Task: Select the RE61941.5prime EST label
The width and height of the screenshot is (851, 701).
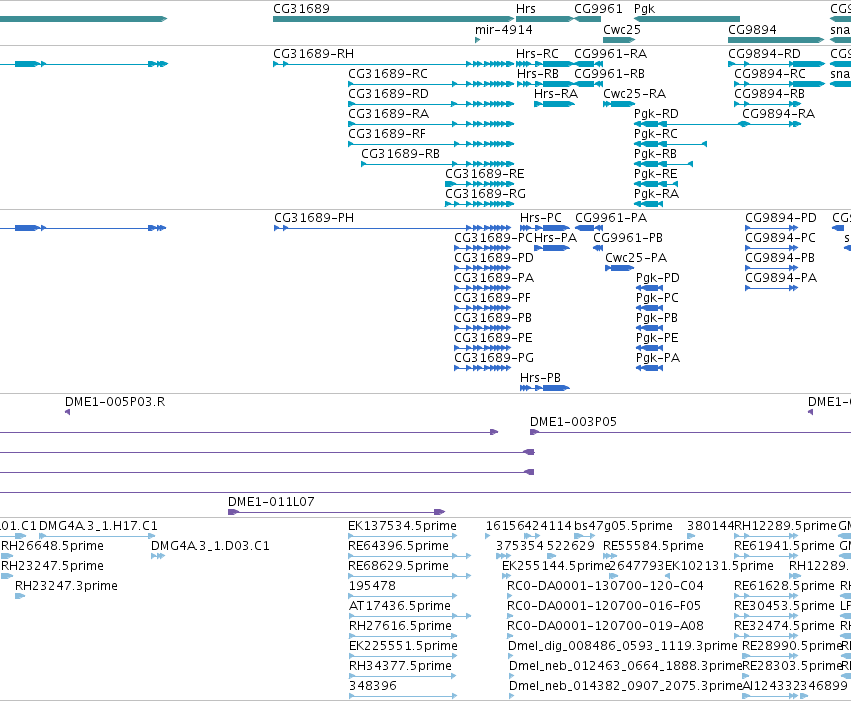Action: [784, 546]
